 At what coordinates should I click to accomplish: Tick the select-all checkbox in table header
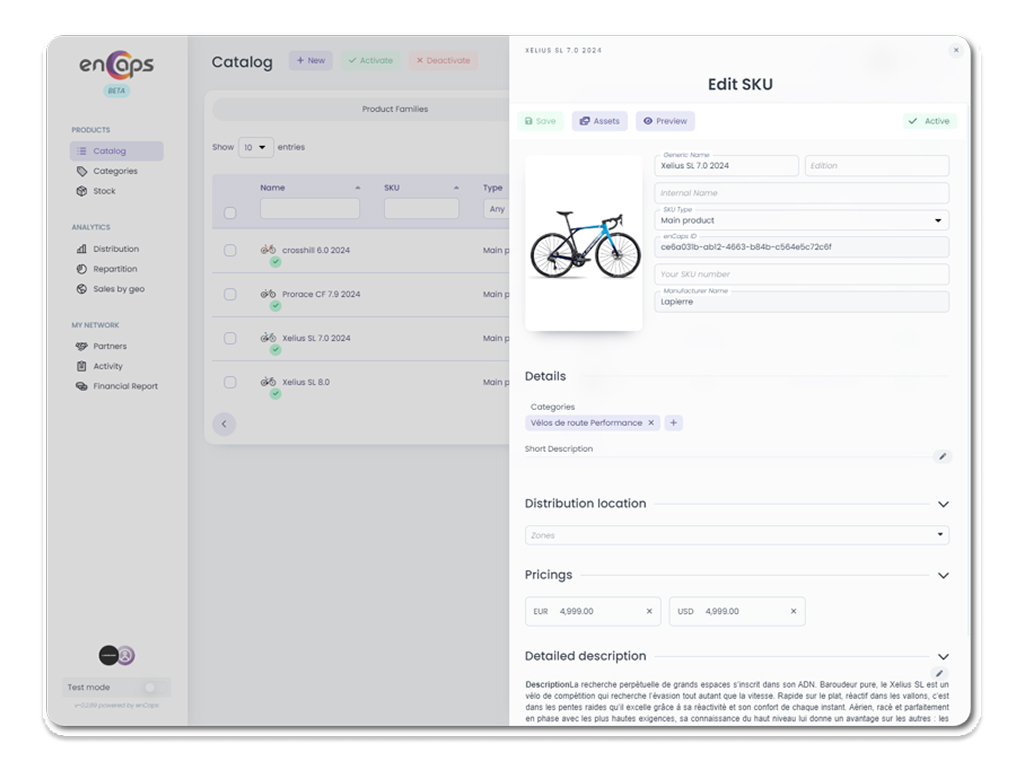[x=230, y=213]
